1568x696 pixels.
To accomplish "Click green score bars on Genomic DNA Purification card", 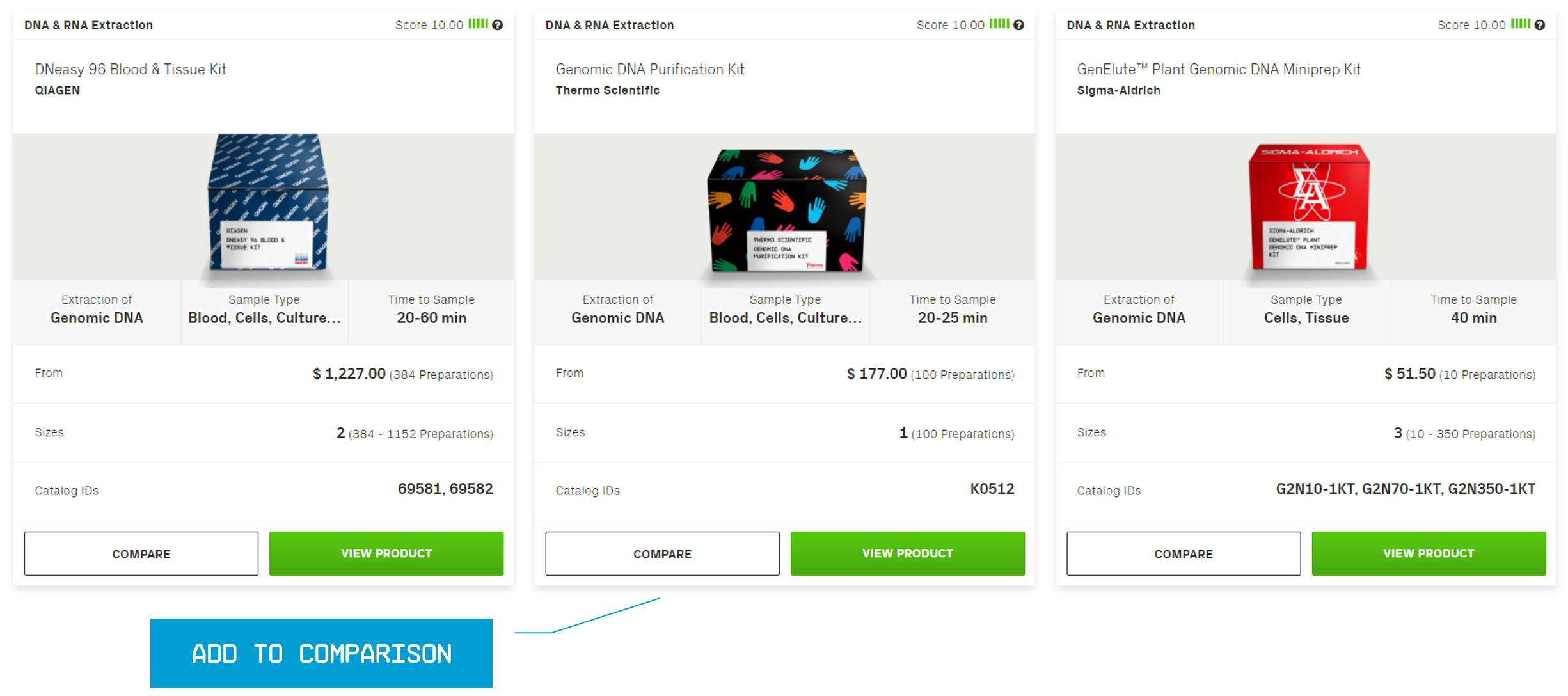I will click(999, 24).
